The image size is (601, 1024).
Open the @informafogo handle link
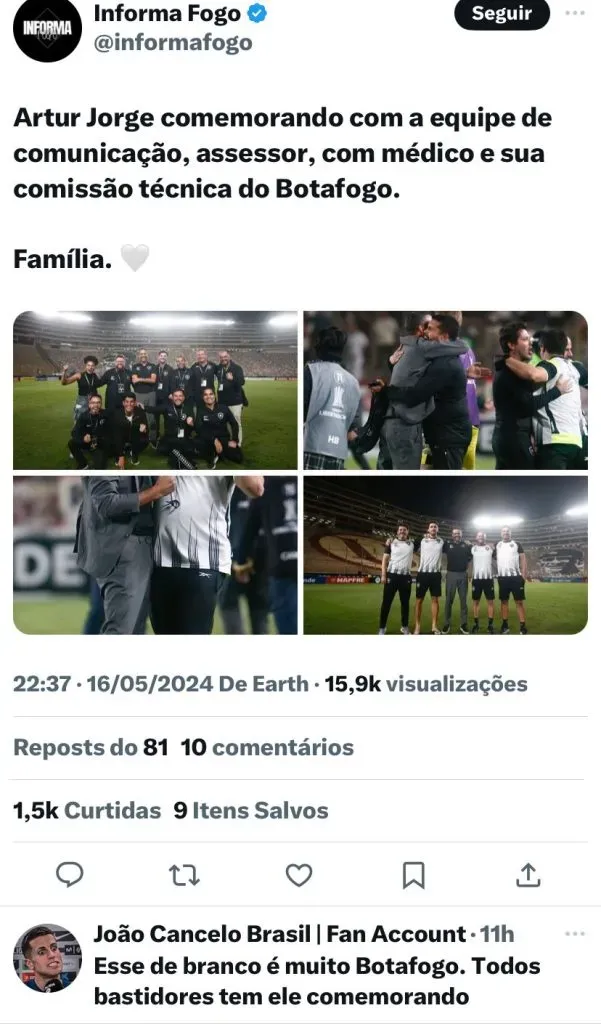[x=173, y=42]
